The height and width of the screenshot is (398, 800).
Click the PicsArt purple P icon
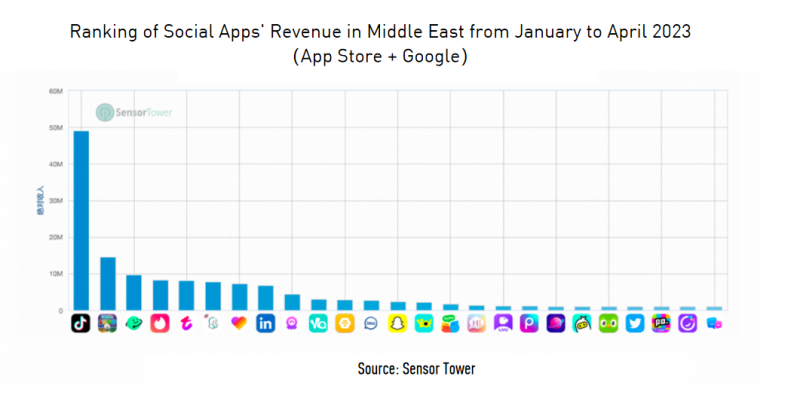click(529, 323)
